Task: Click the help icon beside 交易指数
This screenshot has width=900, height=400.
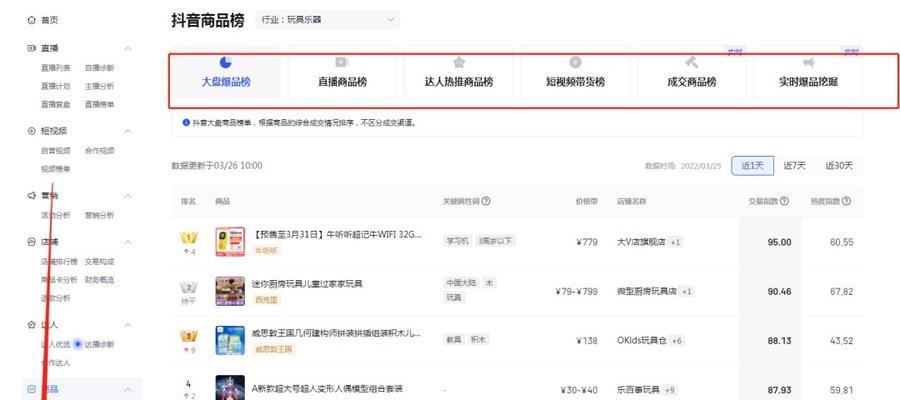Action: click(784, 201)
